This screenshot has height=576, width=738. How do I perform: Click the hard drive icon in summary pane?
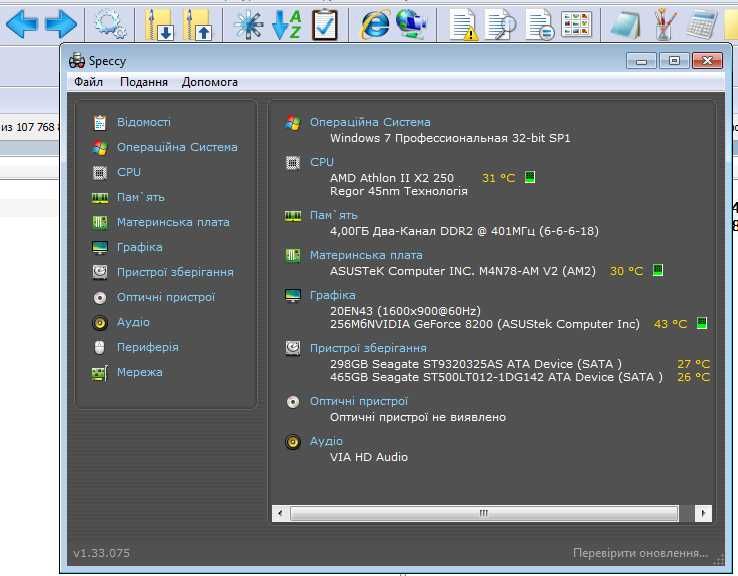[293, 348]
